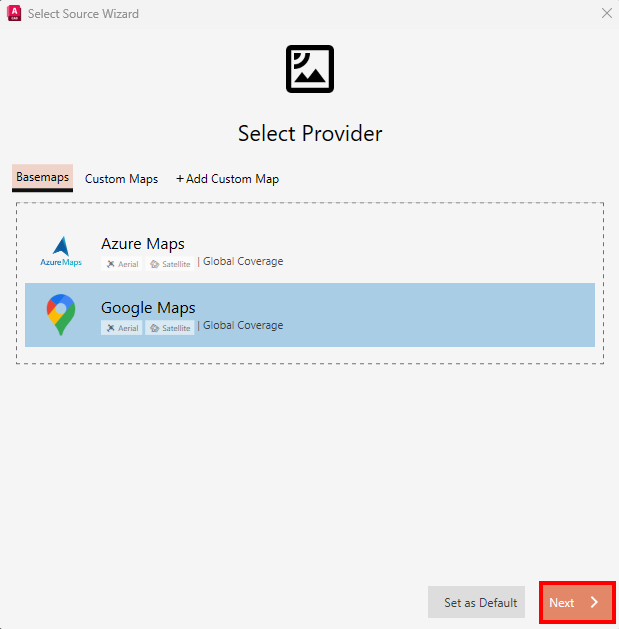Click the Set as Default button
This screenshot has height=629, width=619.
click(x=477, y=602)
